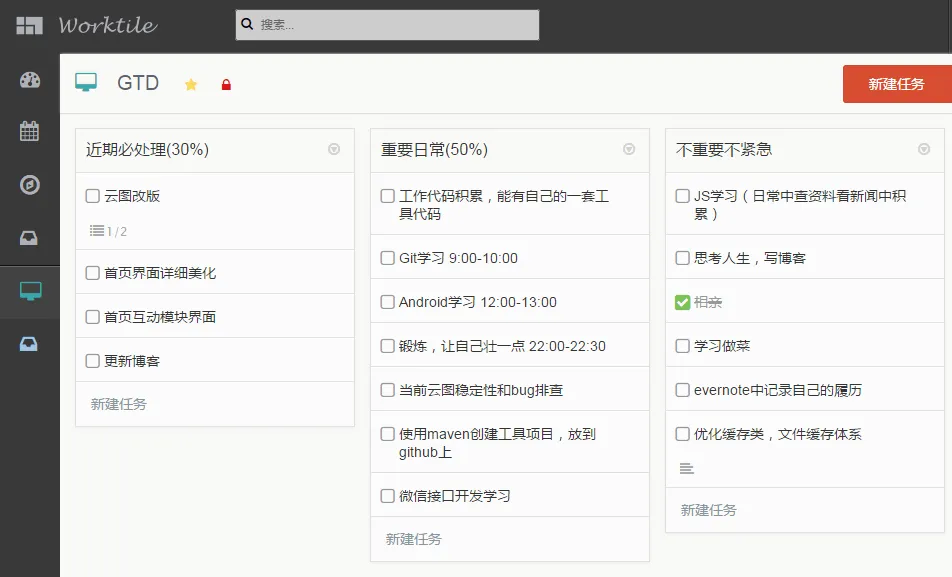The width and height of the screenshot is (952, 577).
Task: Open the 不重要不紧急 list dropdown menu
Action: [x=924, y=149]
